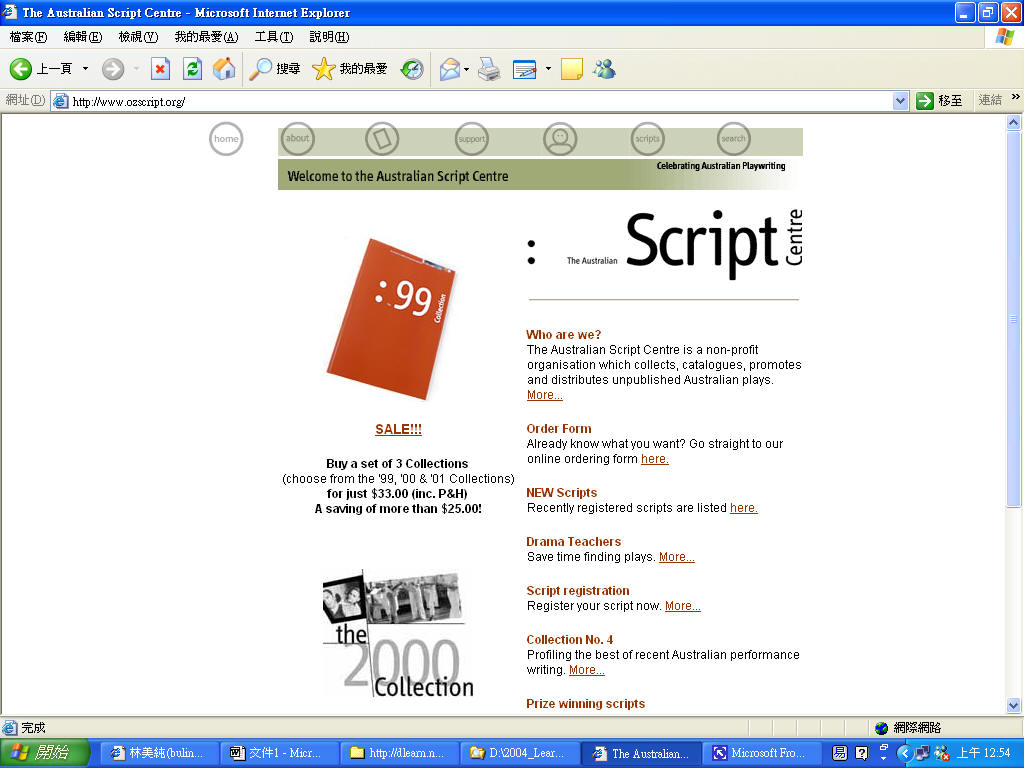Open the Forward button history dropdown arrow

pos(136,69)
